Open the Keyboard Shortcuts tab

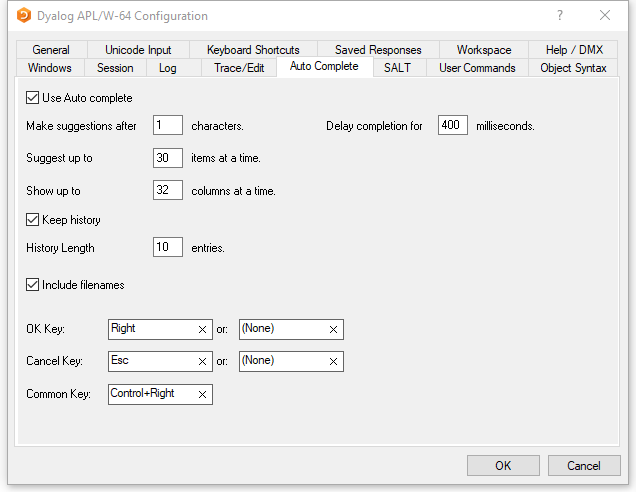tap(253, 49)
